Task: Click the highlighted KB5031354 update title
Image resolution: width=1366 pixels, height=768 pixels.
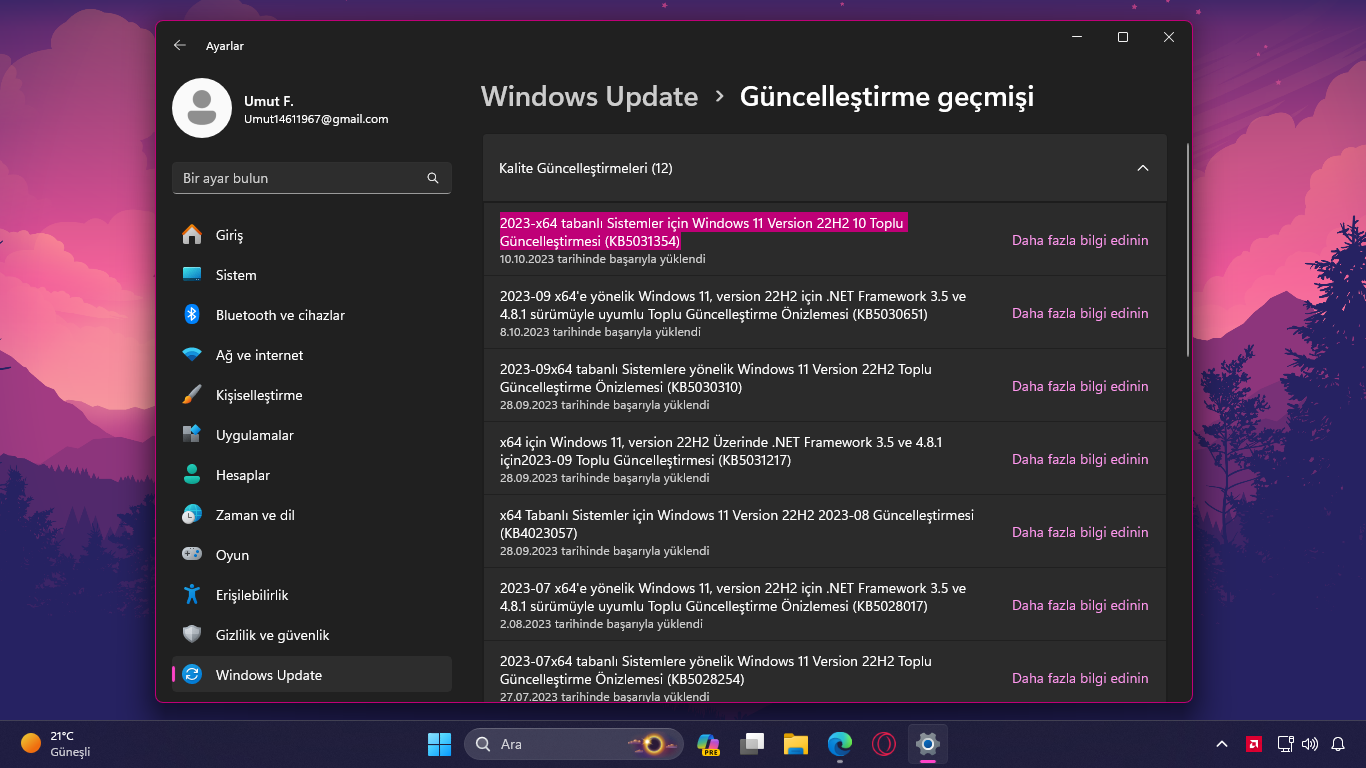Action: coord(702,232)
